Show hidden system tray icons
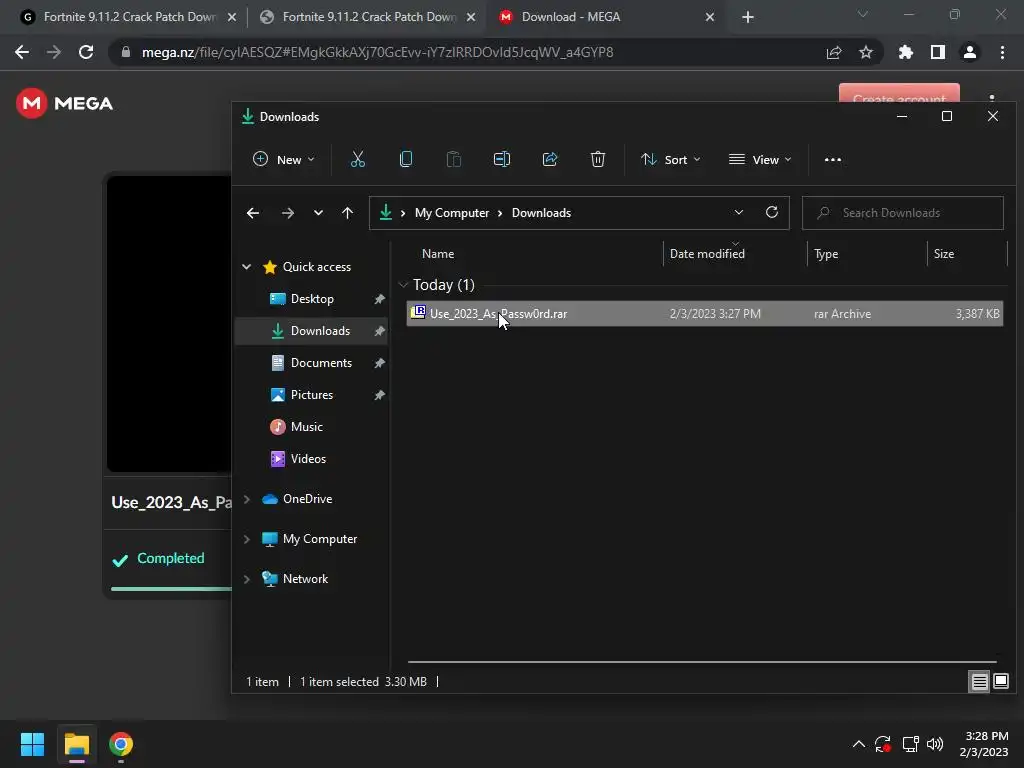 coord(859,744)
